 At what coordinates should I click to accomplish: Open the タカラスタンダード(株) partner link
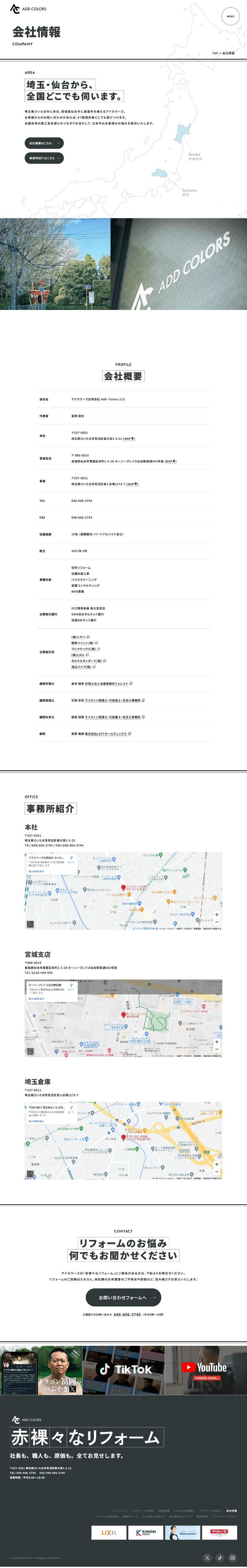click(x=88, y=661)
